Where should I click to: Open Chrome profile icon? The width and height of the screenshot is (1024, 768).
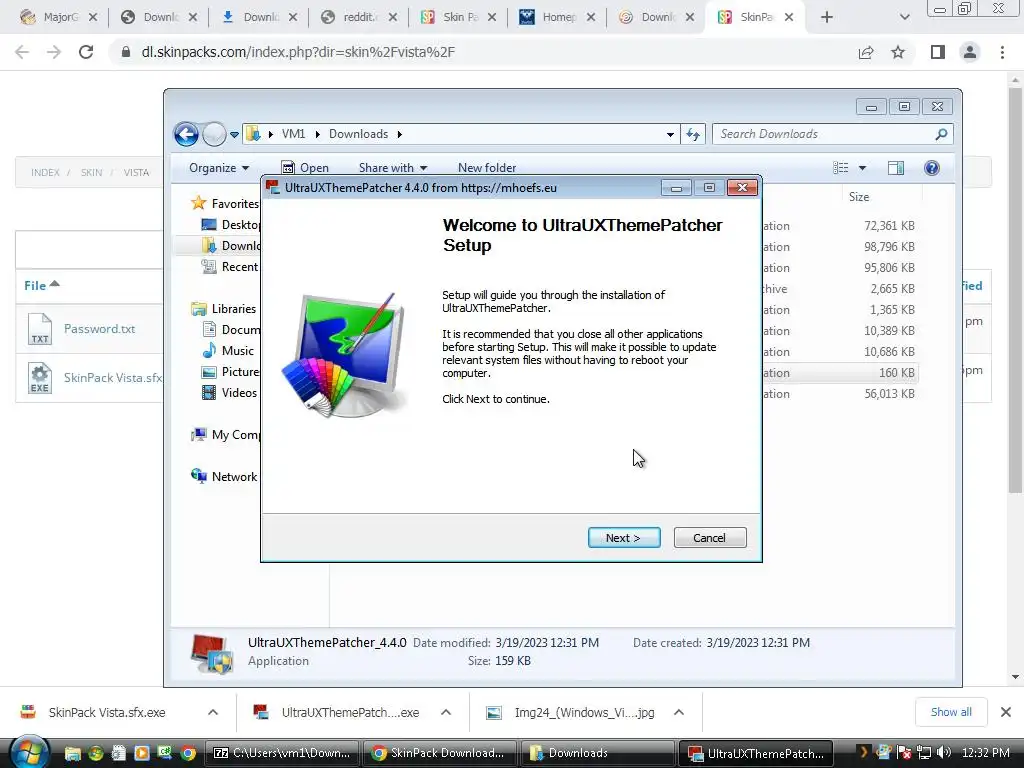coord(970,52)
